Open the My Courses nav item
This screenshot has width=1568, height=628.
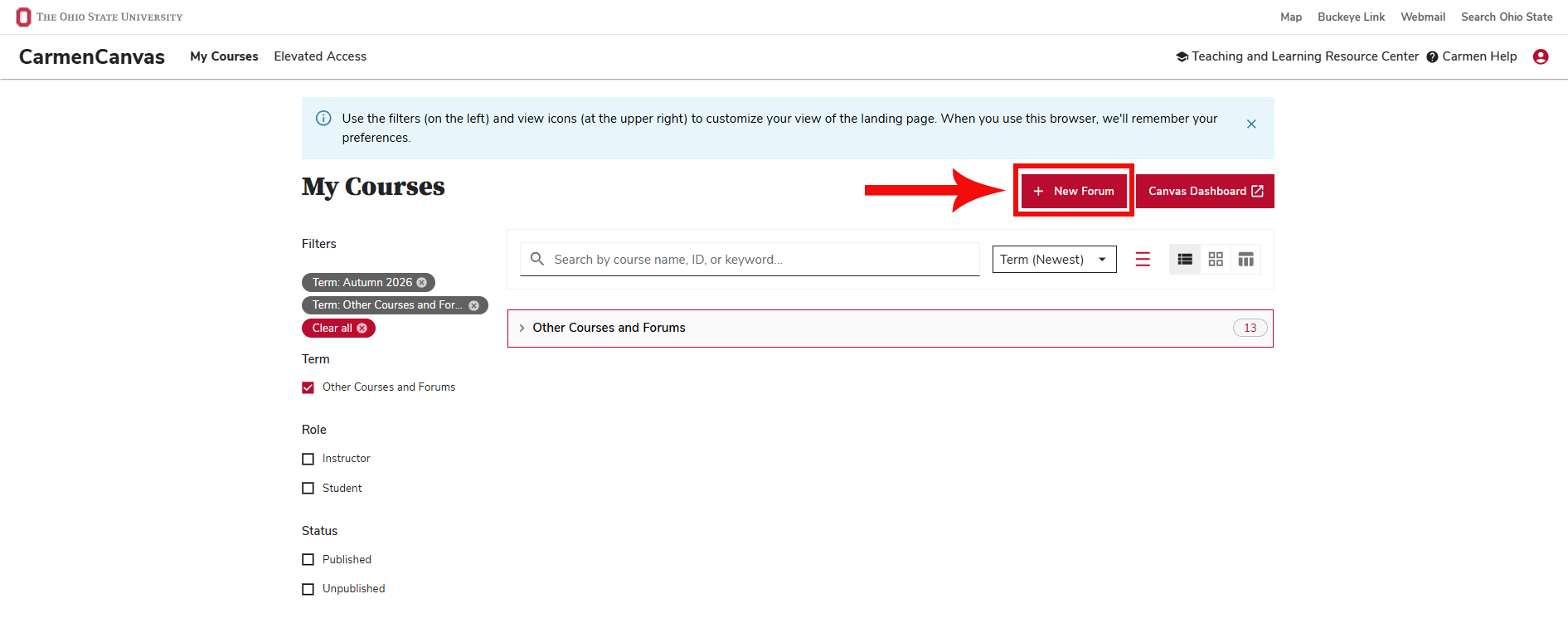click(224, 56)
